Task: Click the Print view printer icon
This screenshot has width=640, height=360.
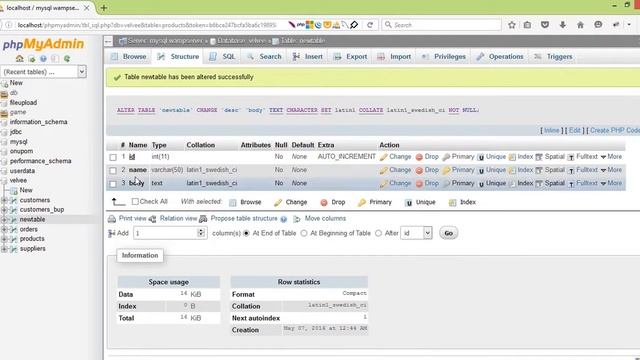Action: tap(112, 219)
